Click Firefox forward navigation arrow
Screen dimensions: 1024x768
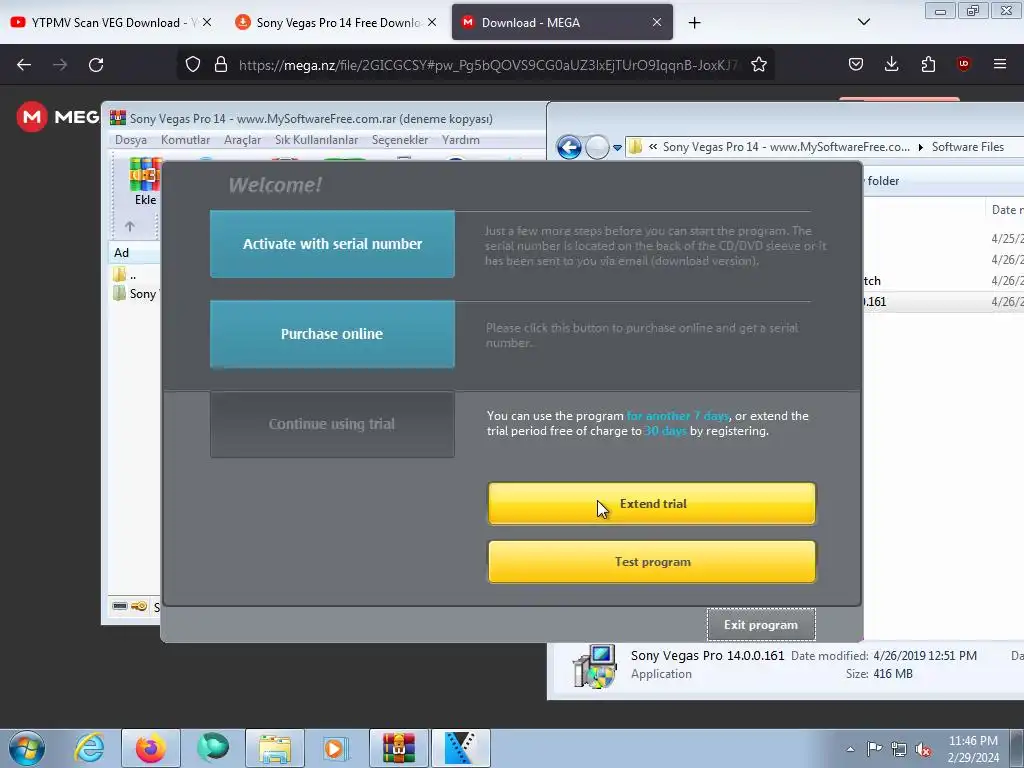(60, 65)
